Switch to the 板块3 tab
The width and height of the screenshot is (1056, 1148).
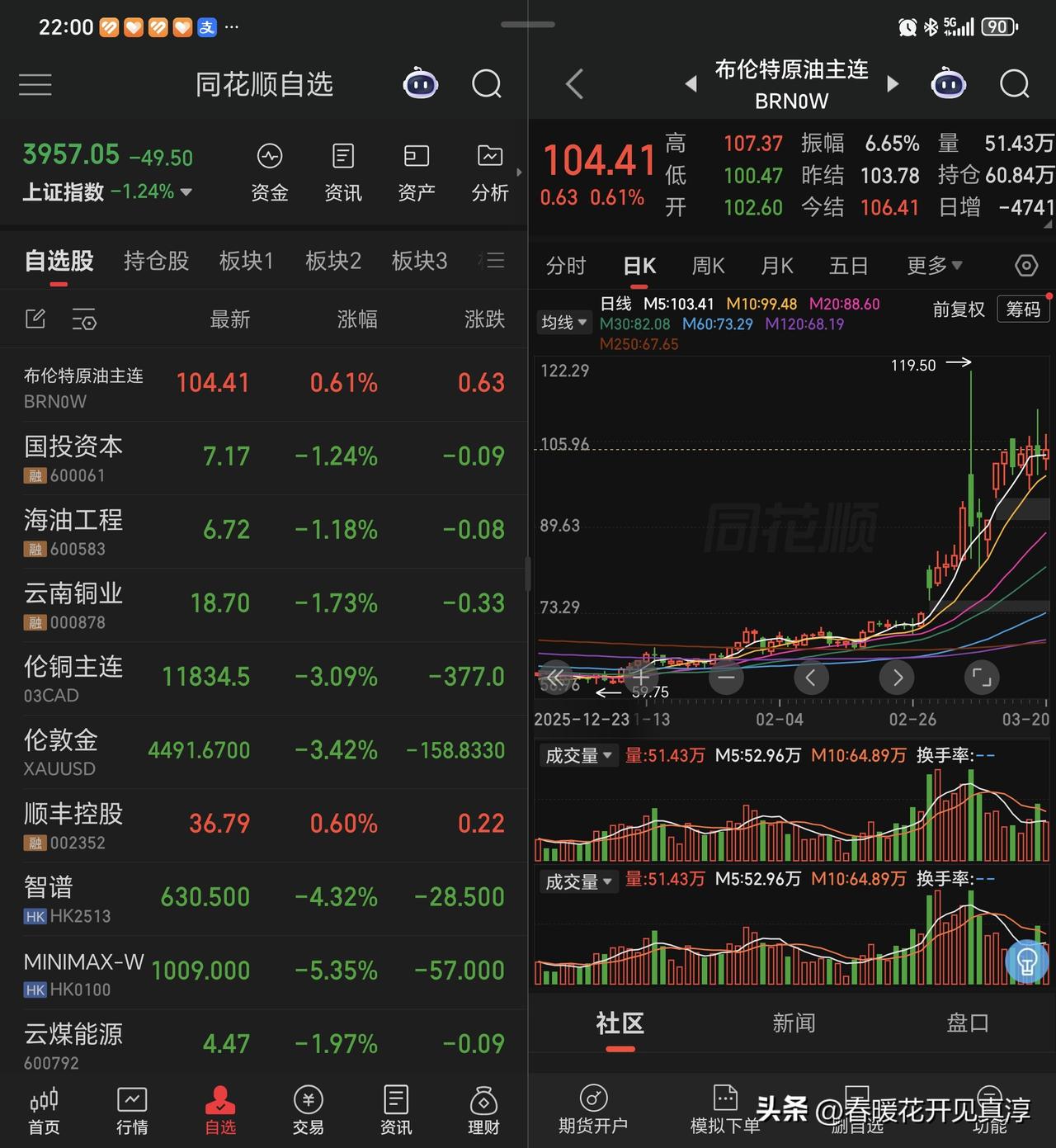coord(419,261)
